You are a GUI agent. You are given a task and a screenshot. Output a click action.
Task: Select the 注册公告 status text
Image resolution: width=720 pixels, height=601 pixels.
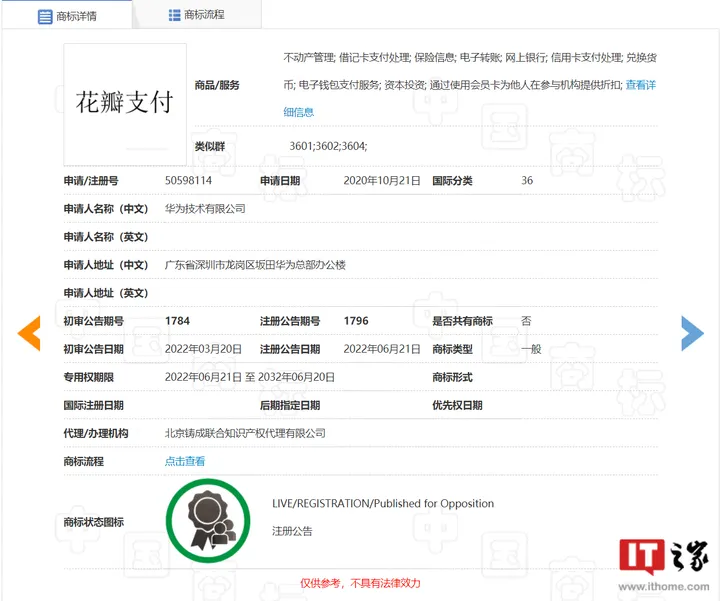[x=292, y=531]
